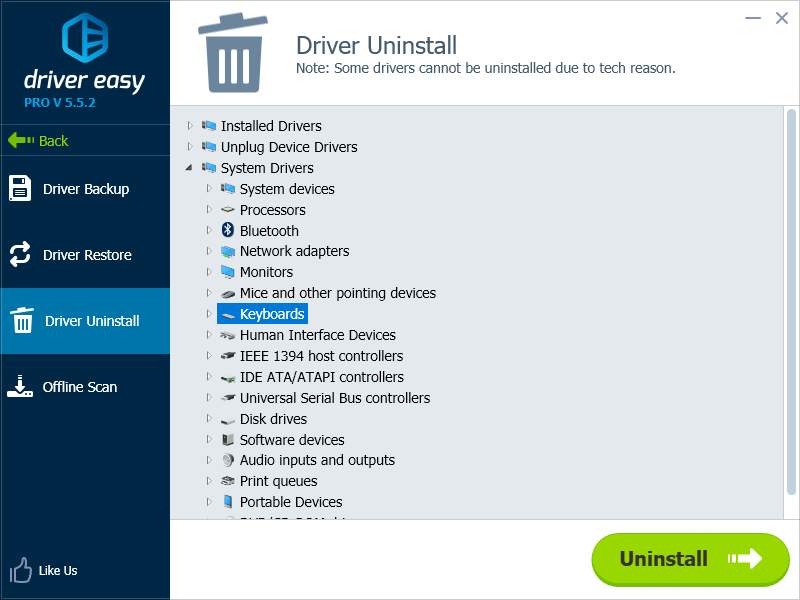Click the Monitors device icon
800x600 pixels.
229,272
